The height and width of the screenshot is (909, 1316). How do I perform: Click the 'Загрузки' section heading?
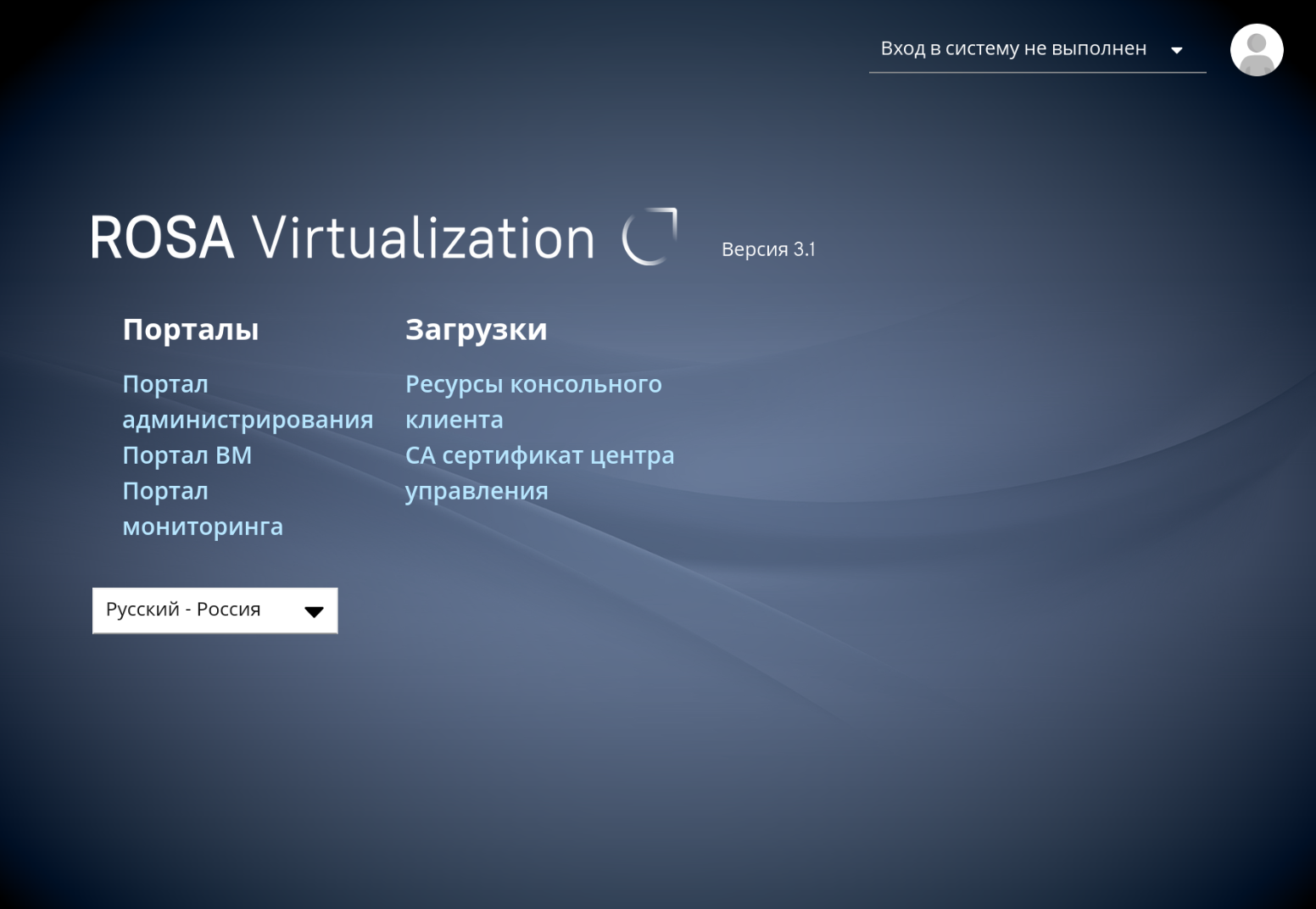tap(476, 329)
